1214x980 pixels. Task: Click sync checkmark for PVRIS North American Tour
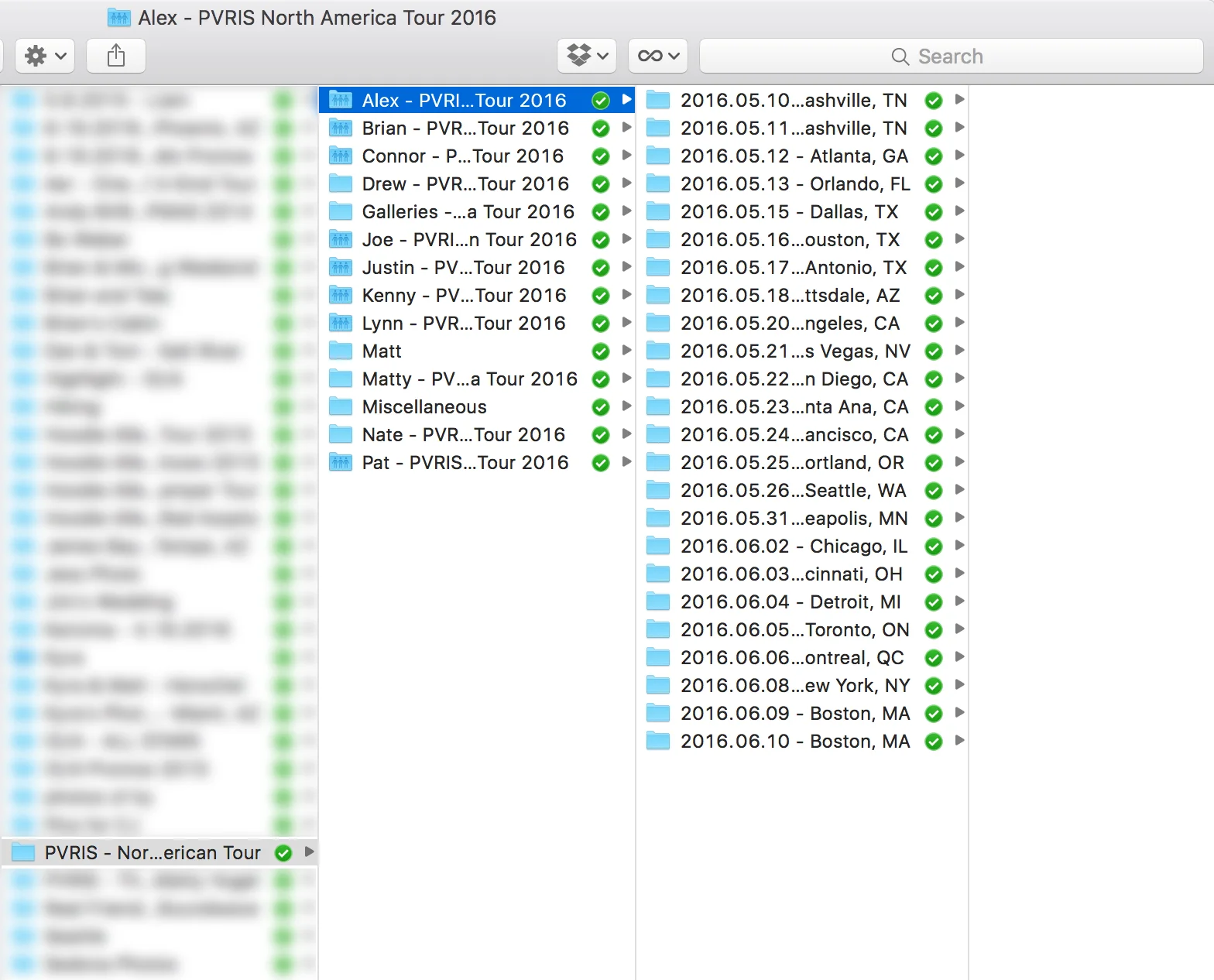[x=283, y=853]
